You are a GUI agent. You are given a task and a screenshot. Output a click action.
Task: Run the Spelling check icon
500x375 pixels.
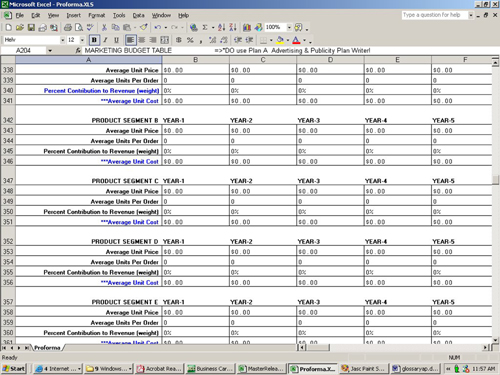[x=90, y=28]
